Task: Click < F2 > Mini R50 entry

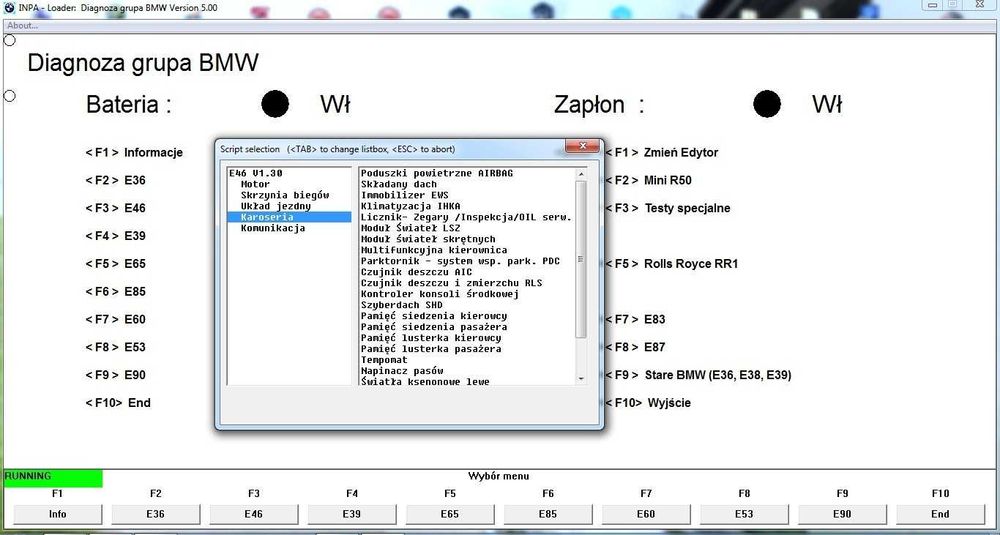Action: coord(648,180)
